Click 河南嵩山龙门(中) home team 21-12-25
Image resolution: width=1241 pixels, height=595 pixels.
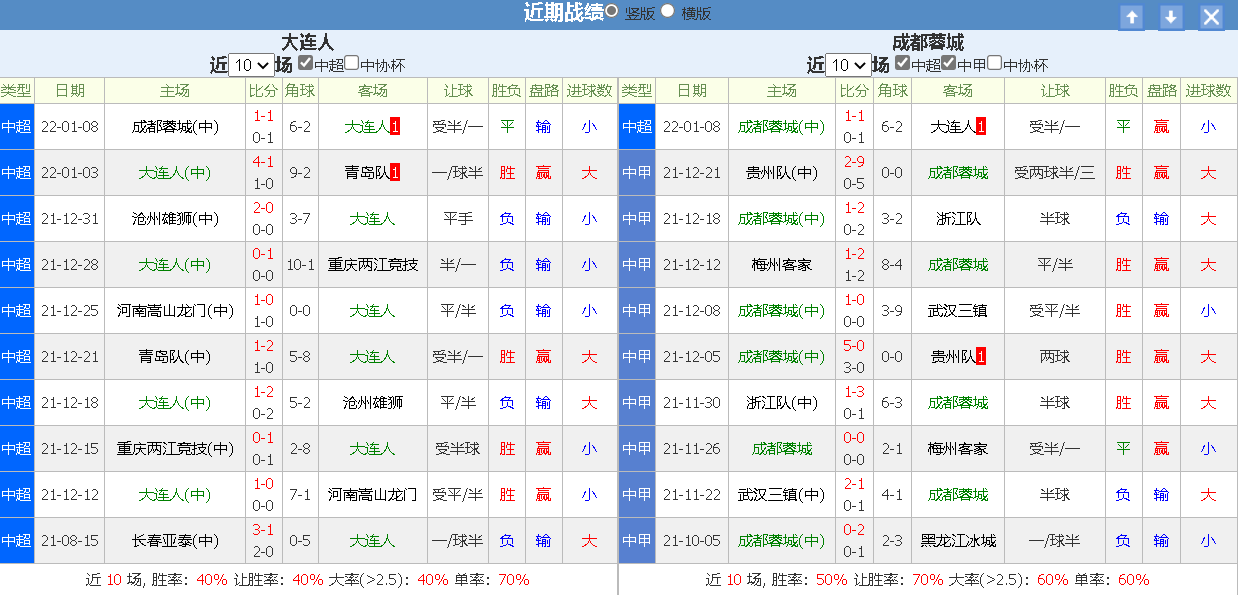[x=175, y=311]
